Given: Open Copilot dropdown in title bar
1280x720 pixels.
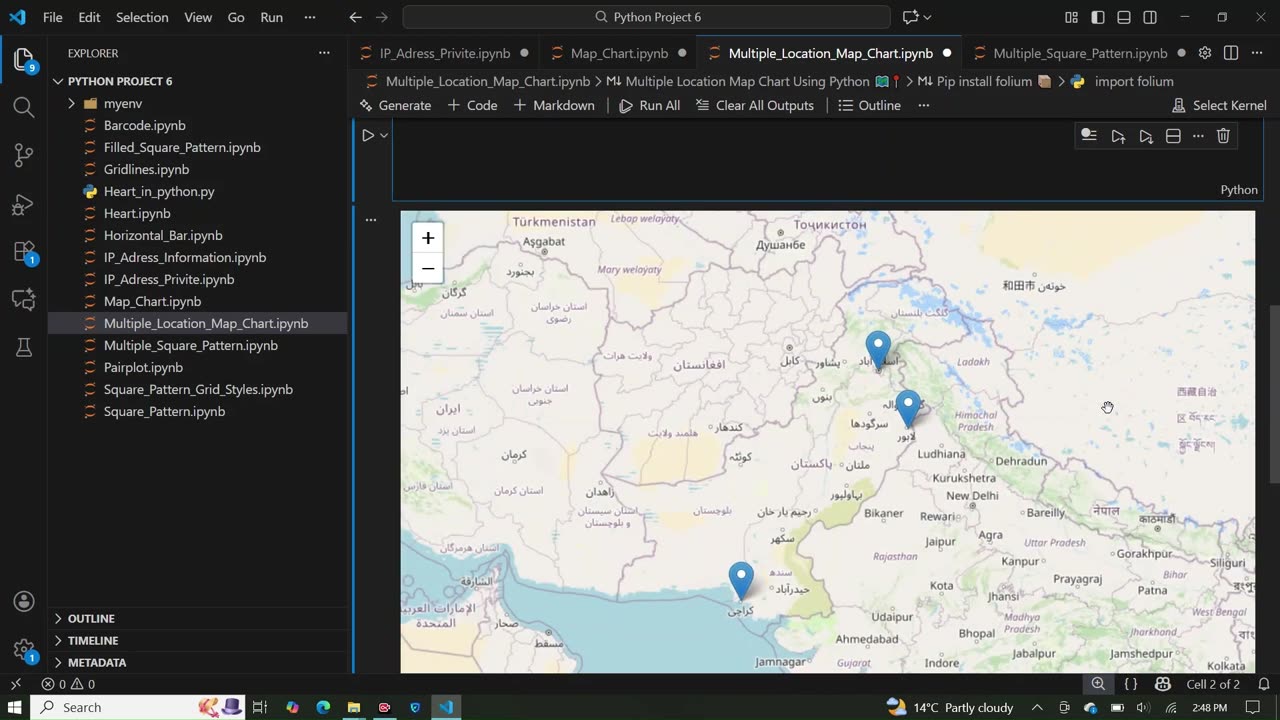Looking at the screenshot, I should tap(928, 17).
